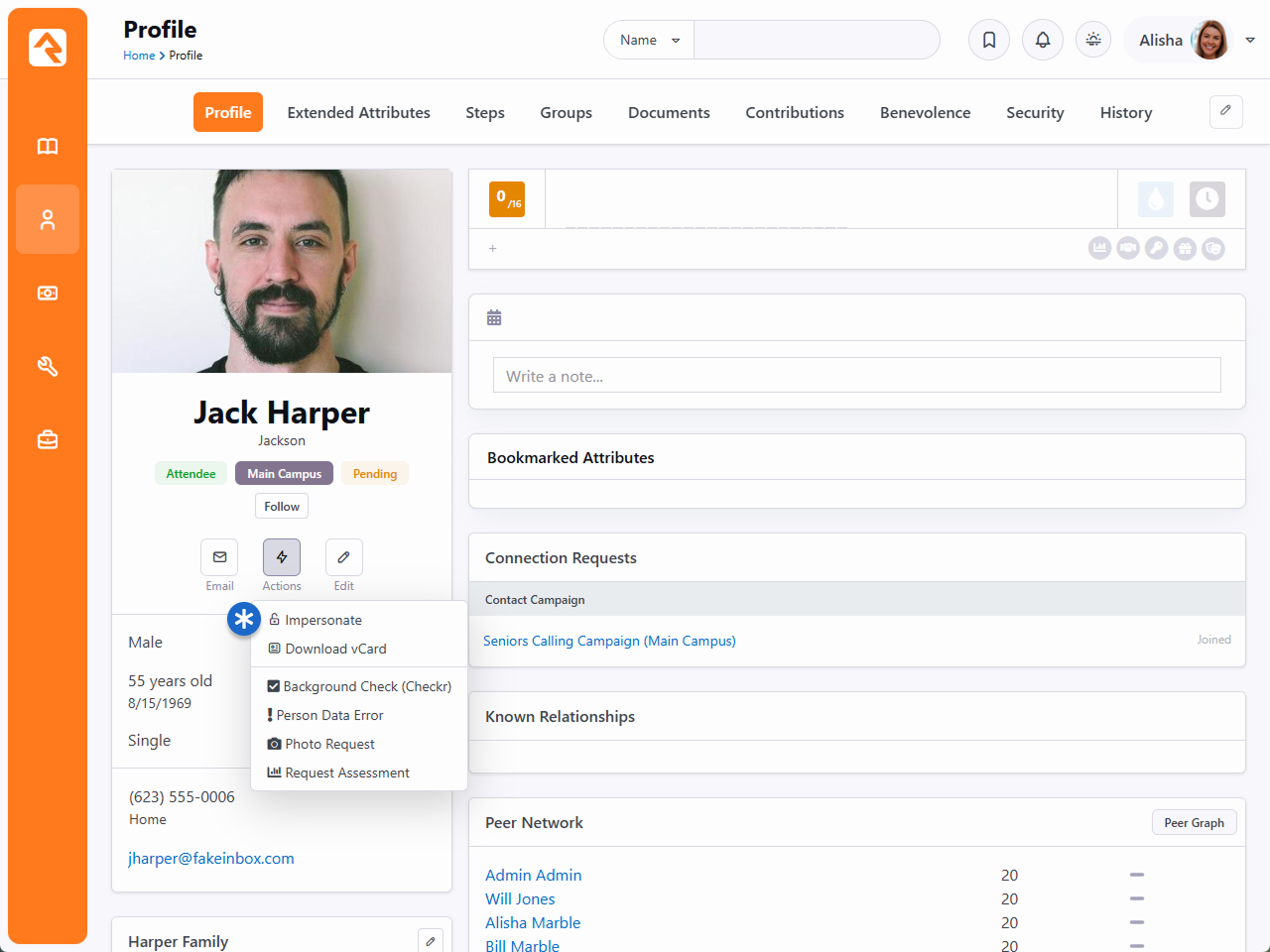
Task: Open the Intranet book icon in sidebar
Action: pyautogui.click(x=48, y=147)
